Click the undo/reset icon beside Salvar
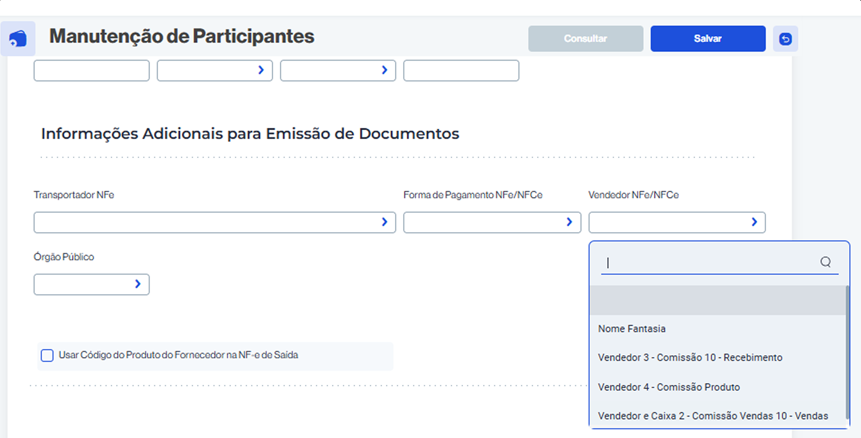The width and height of the screenshot is (861, 438). point(785,39)
